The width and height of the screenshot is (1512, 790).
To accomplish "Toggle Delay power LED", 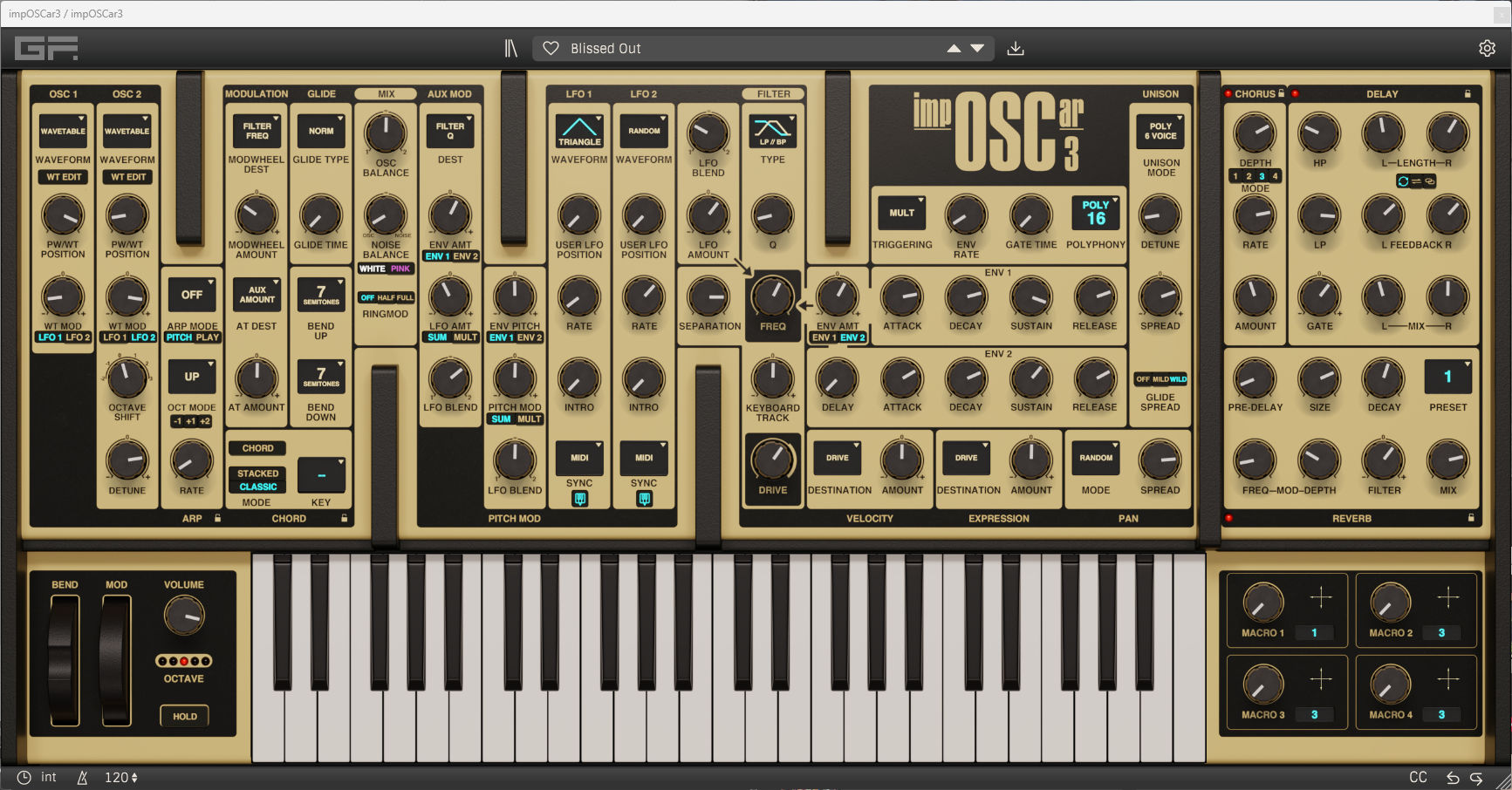I will [x=1295, y=93].
